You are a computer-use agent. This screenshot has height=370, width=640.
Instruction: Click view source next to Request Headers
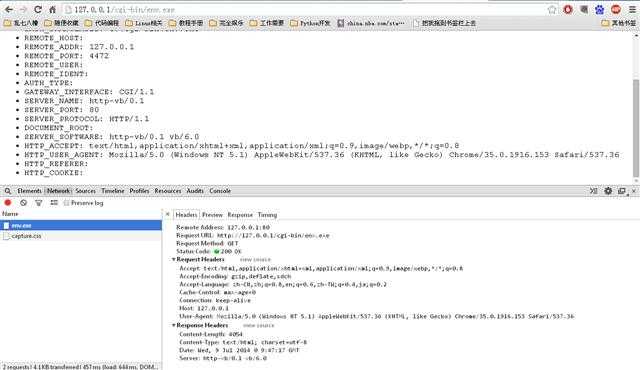[x=255, y=260]
